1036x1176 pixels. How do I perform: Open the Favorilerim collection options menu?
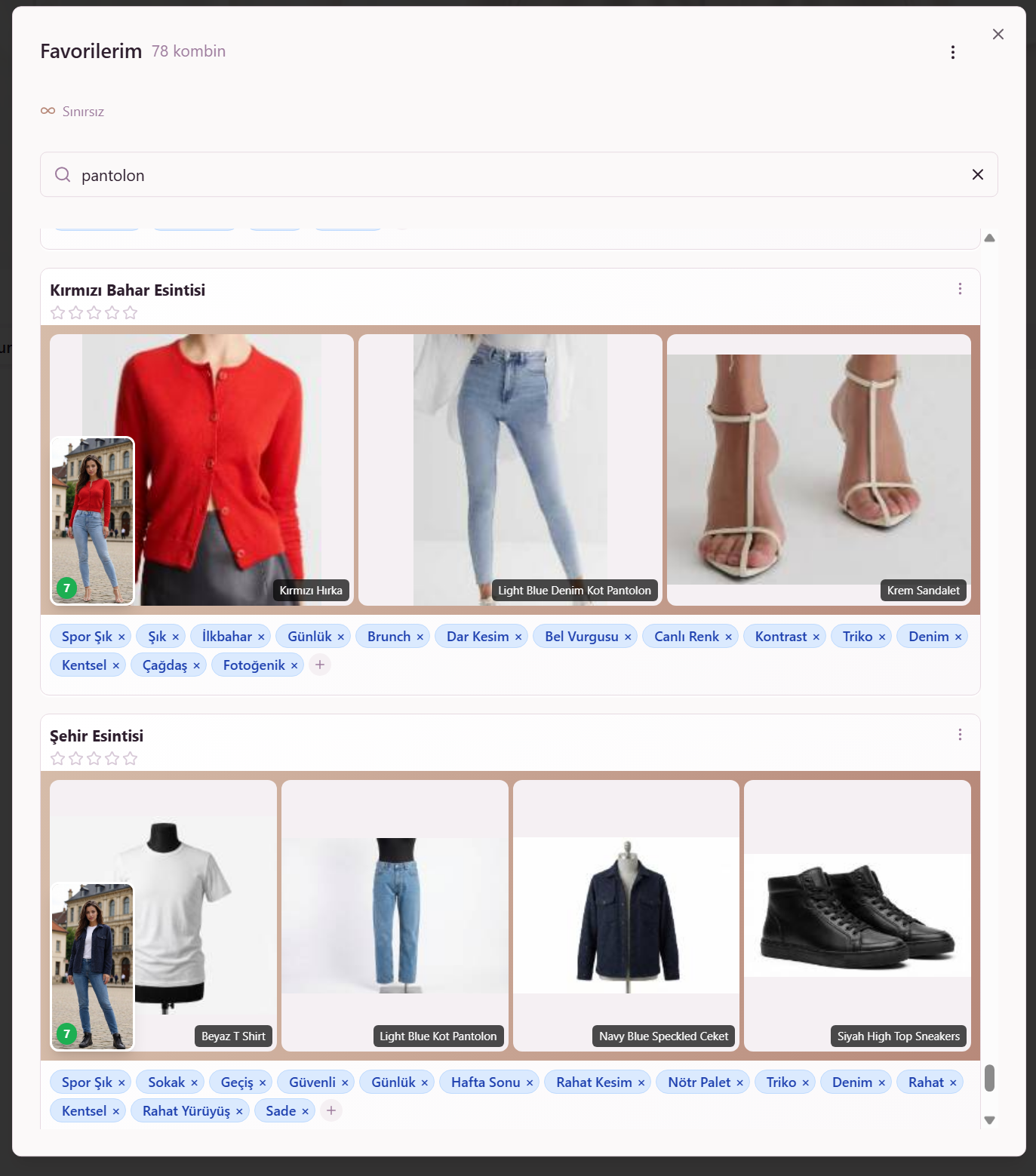coord(953,52)
